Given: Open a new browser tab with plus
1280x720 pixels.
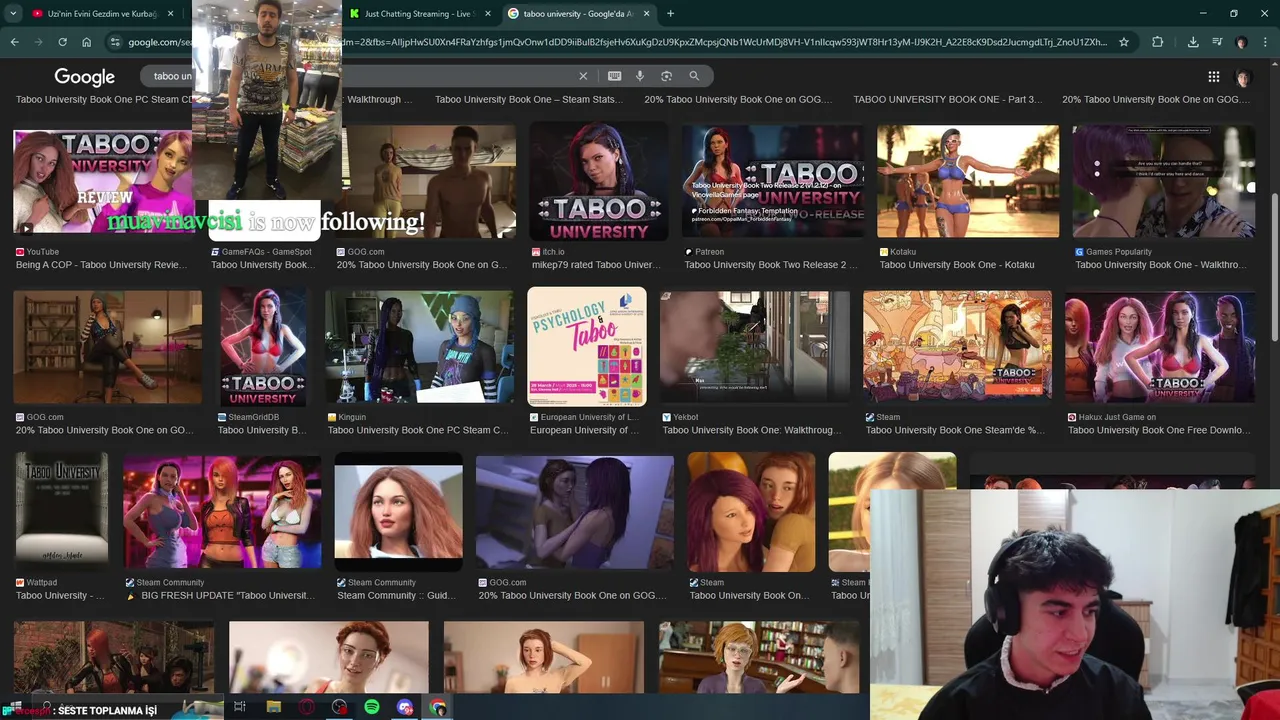Looking at the screenshot, I should (x=670, y=14).
